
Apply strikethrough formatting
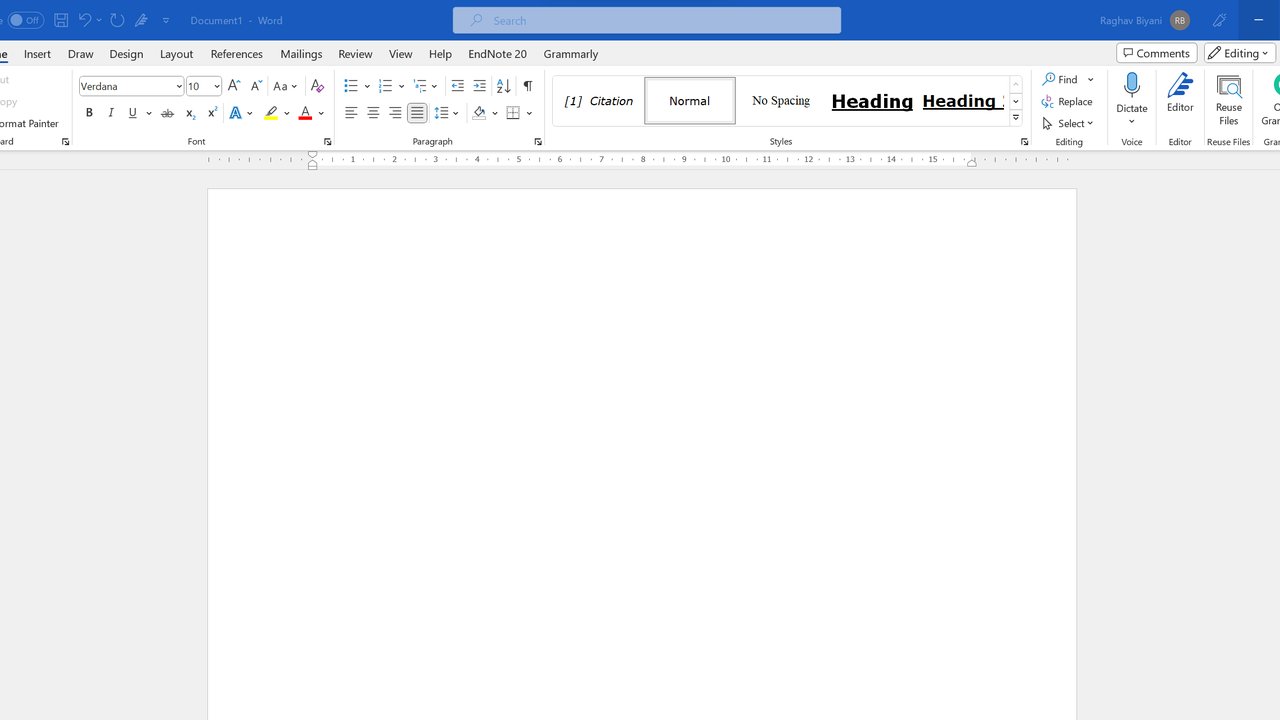tap(167, 113)
